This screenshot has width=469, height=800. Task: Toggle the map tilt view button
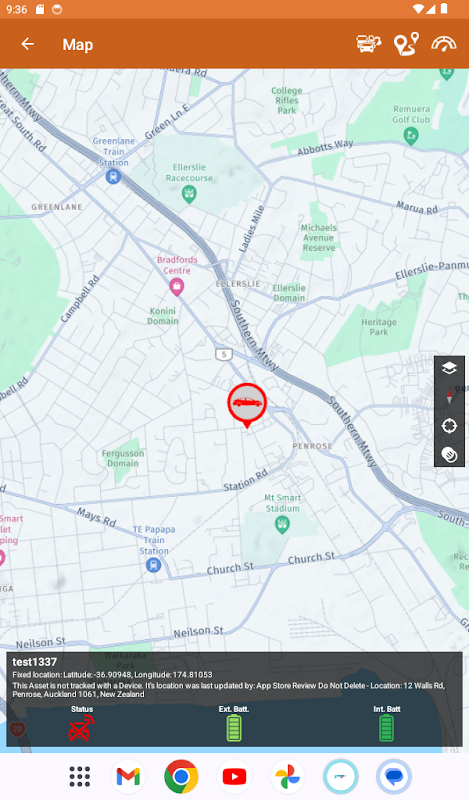click(x=449, y=454)
